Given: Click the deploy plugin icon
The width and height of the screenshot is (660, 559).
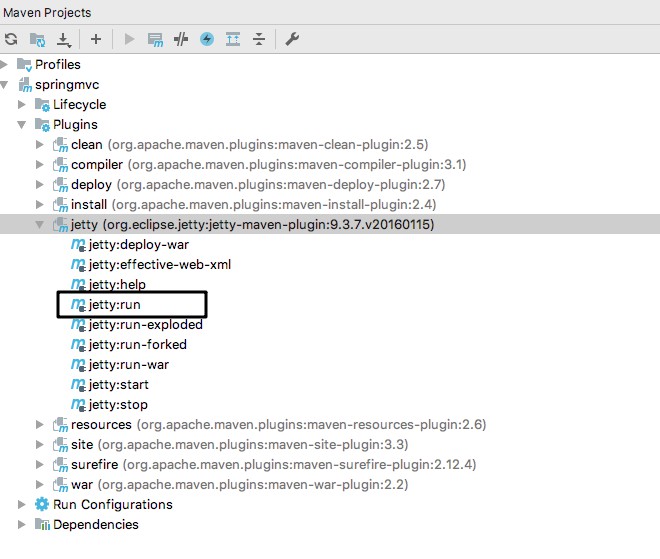Looking at the screenshot, I should 60,185.
